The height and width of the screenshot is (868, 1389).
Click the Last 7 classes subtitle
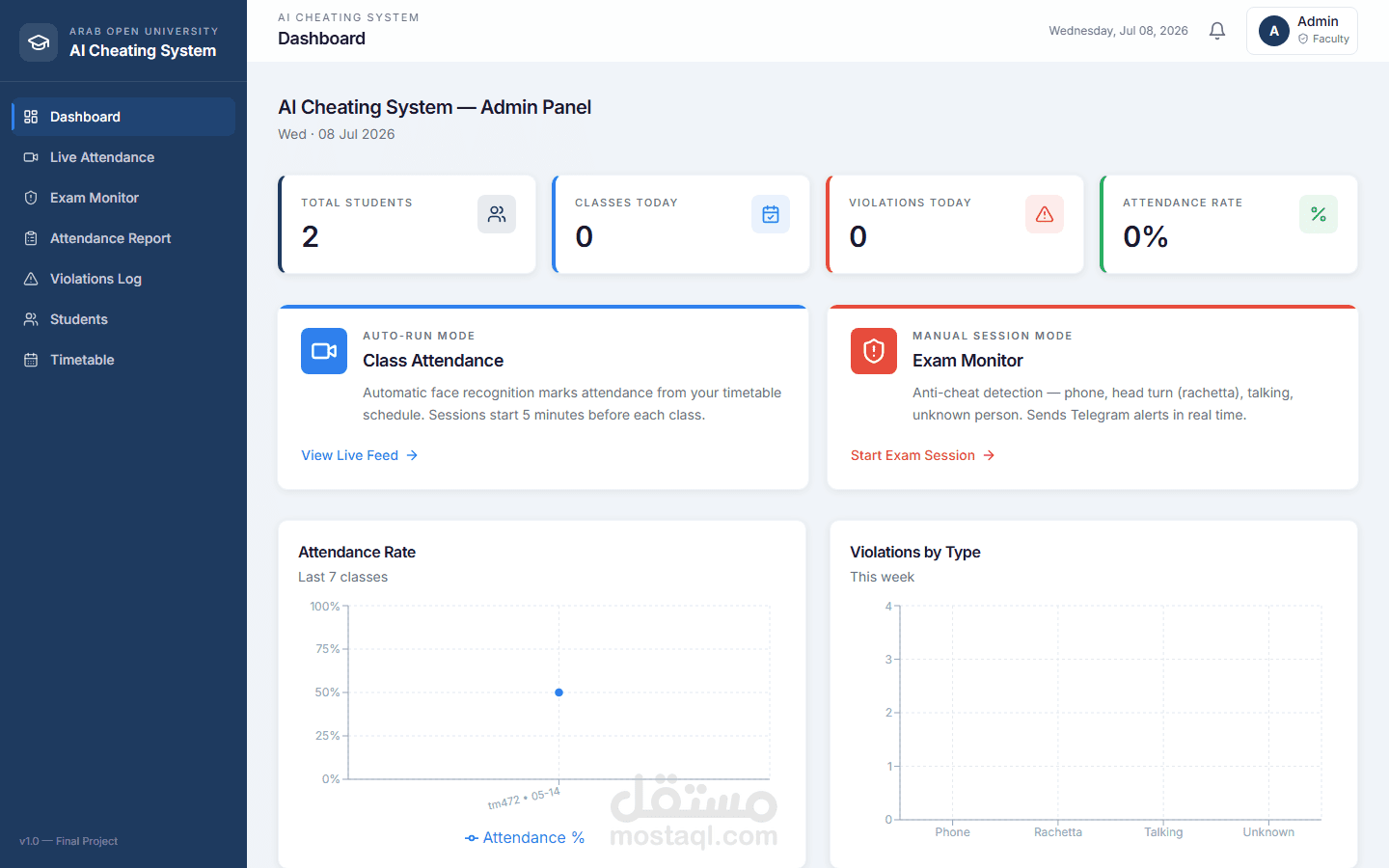coord(343,577)
